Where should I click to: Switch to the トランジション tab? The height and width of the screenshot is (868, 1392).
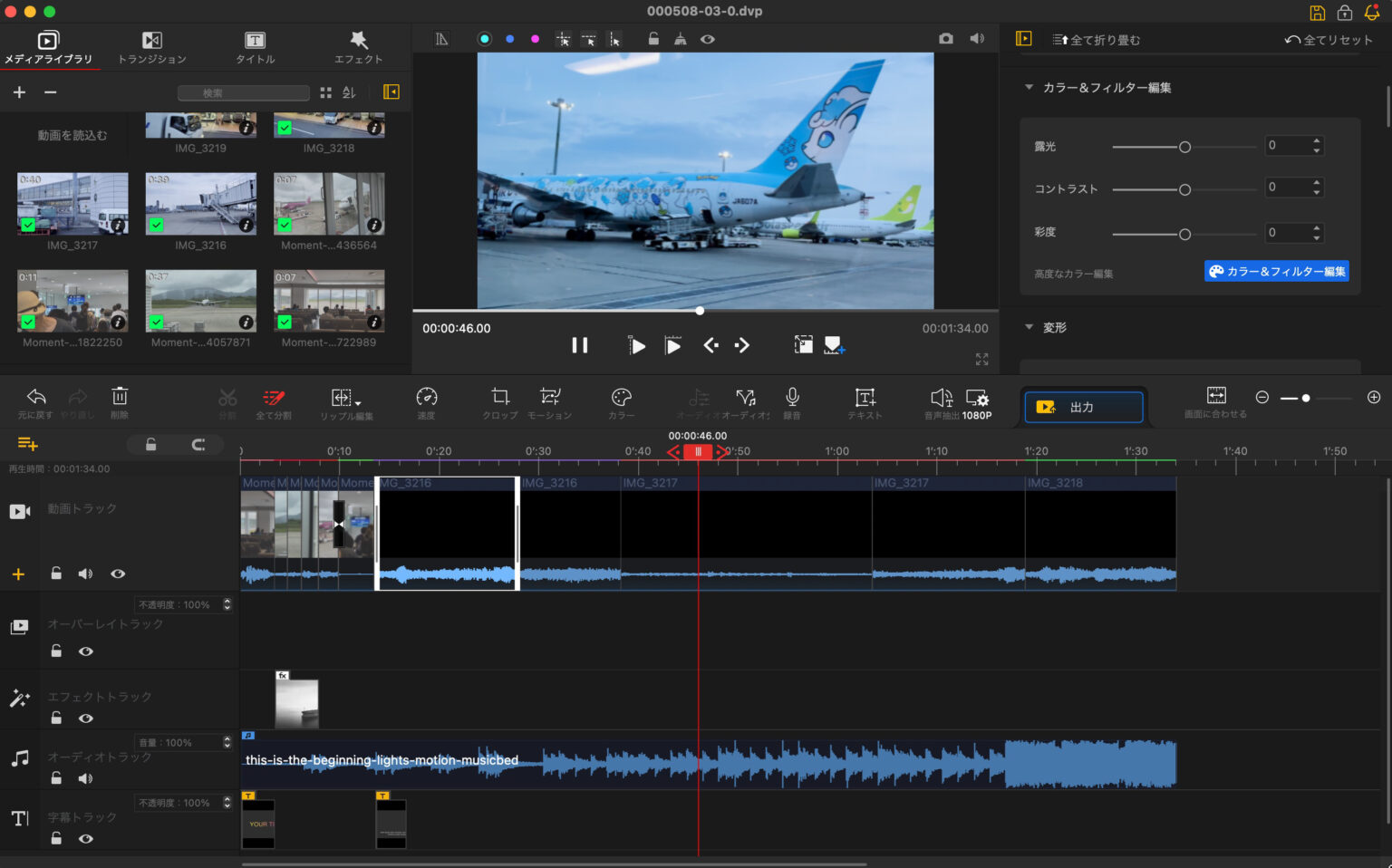(150, 46)
